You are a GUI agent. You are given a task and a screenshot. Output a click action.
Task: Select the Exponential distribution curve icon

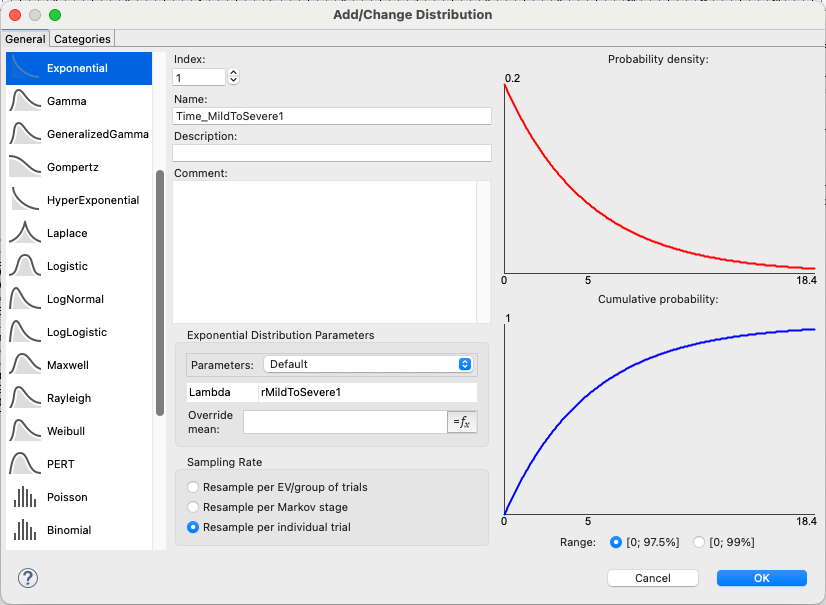[25, 68]
